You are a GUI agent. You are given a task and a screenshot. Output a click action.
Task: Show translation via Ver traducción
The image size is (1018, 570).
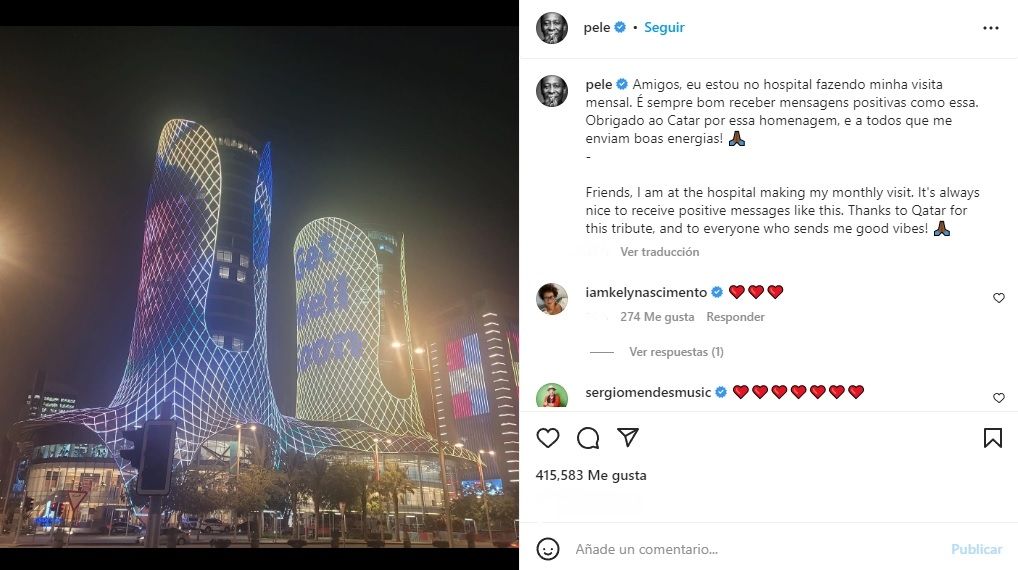[x=660, y=252]
